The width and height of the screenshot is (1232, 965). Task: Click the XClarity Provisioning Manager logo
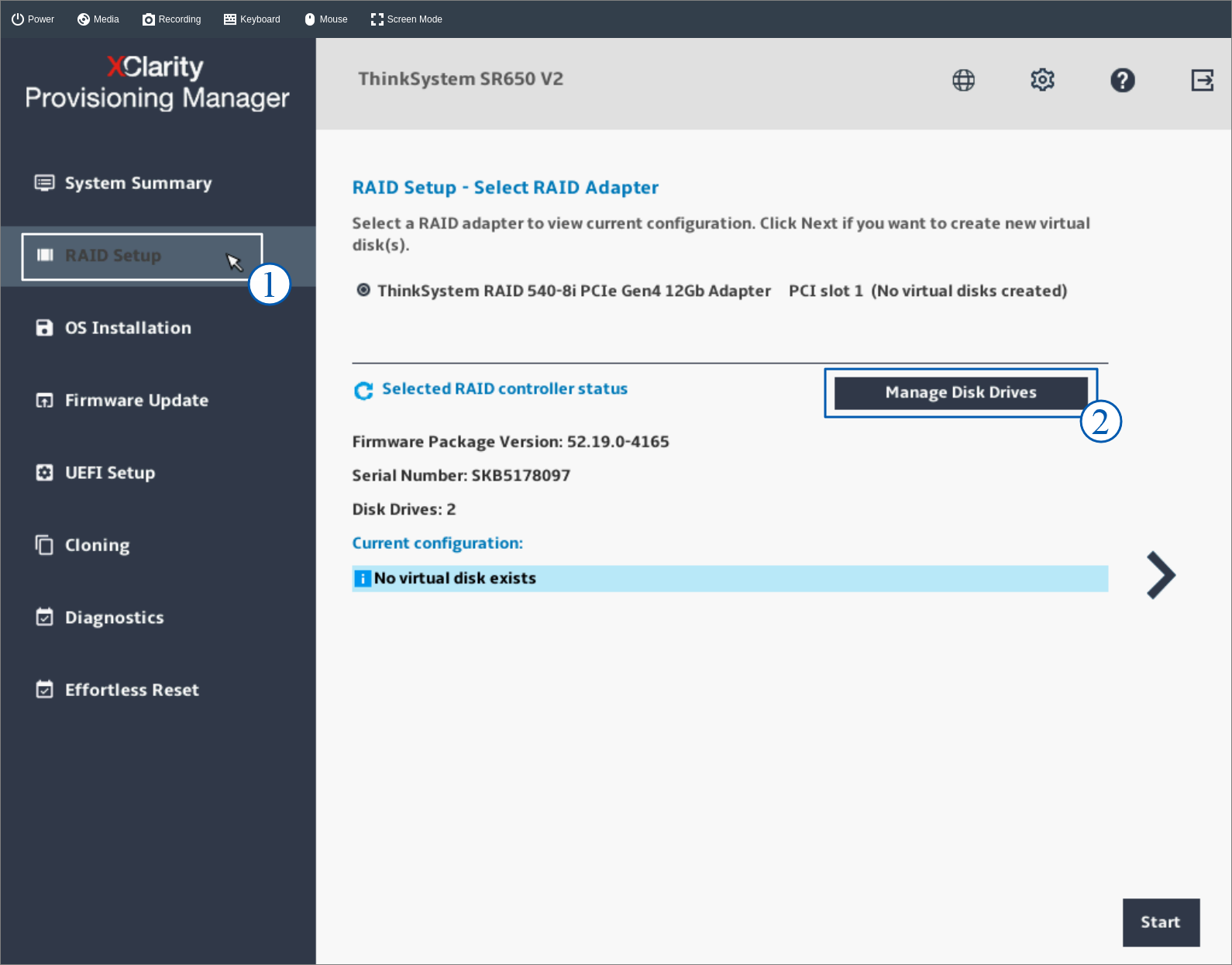coord(157,82)
